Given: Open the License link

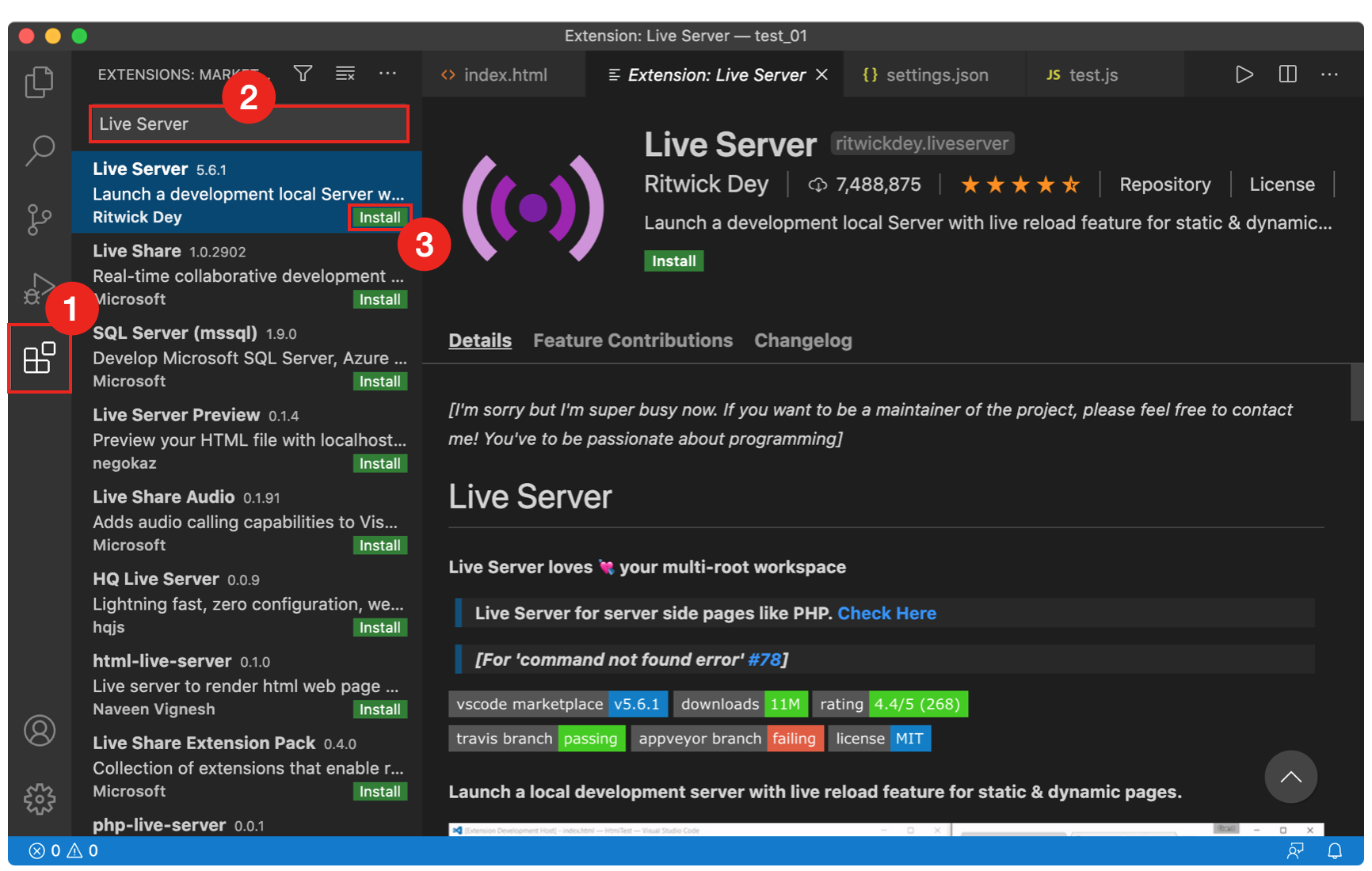Looking at the screenshot, I should 1282,184.
